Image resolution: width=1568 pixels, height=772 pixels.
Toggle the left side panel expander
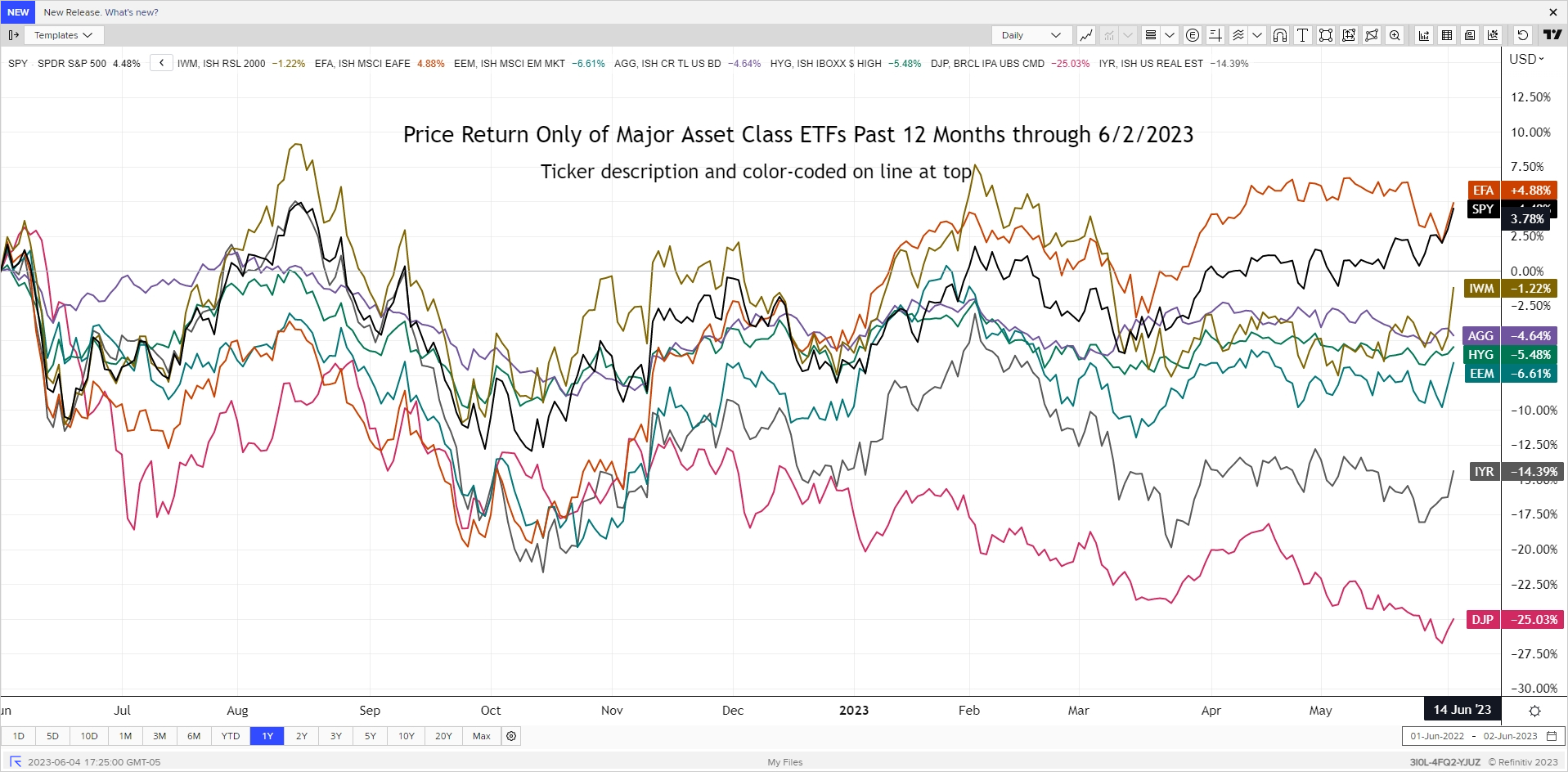14,35
